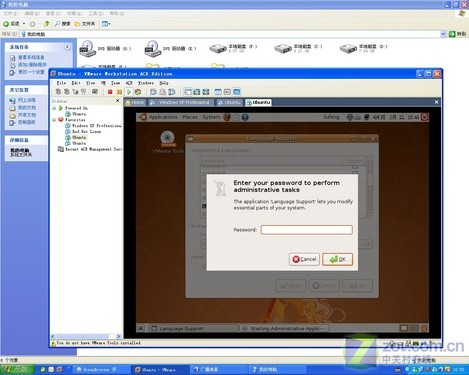Close the VMware Sidebar with its X

click(117, 100)
